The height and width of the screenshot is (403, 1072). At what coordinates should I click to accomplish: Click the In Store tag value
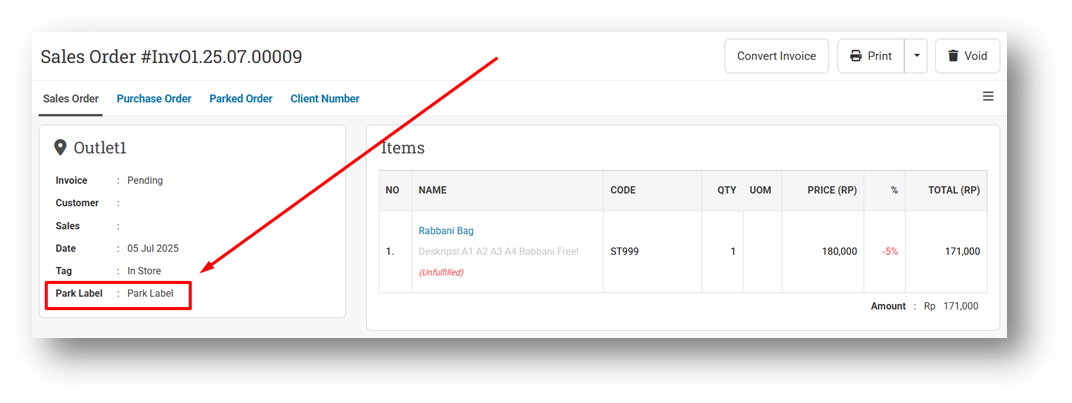pos(144,271)
